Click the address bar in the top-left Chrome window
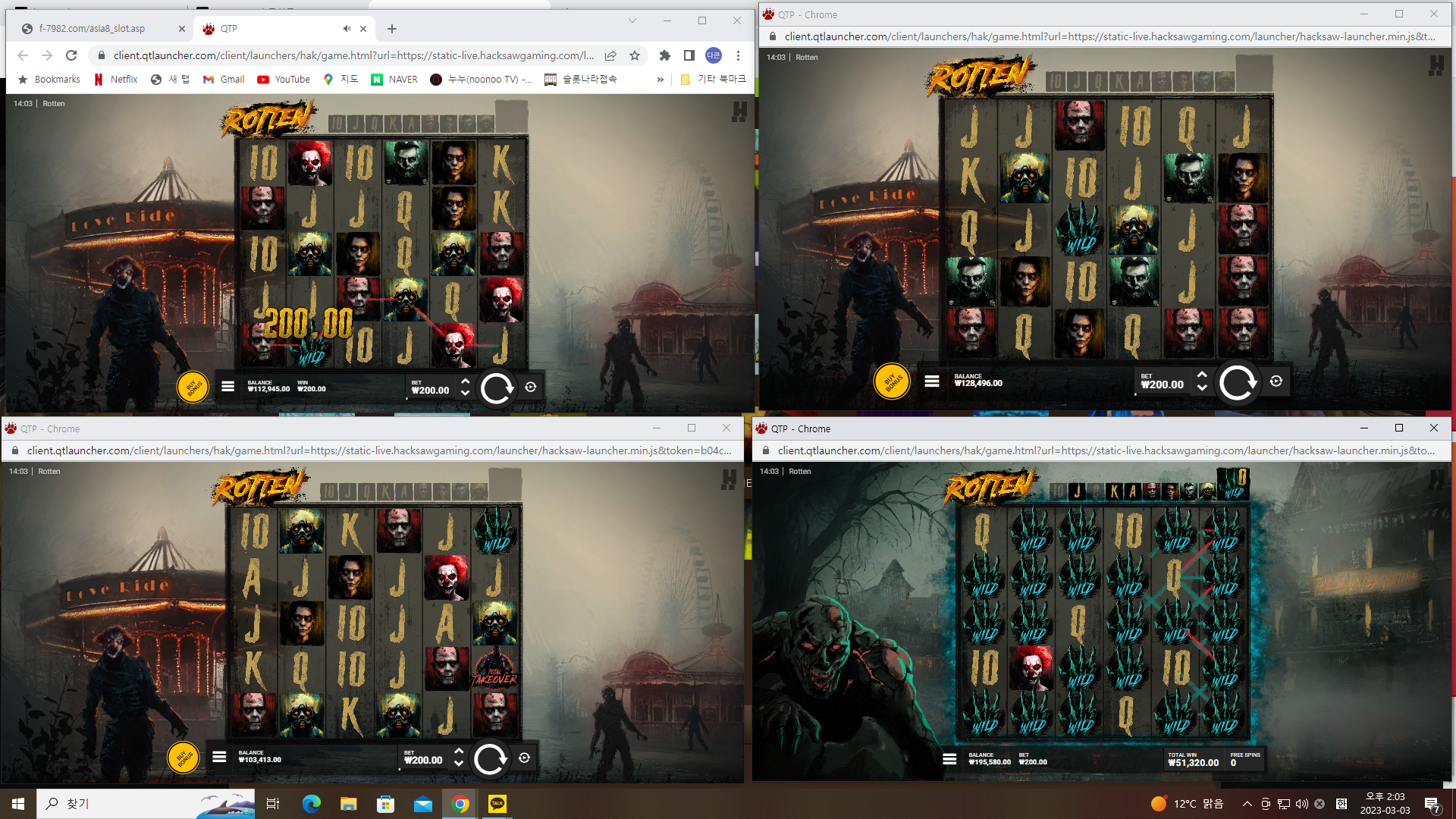Screen dimensions: 1456x819 [353, 55]
